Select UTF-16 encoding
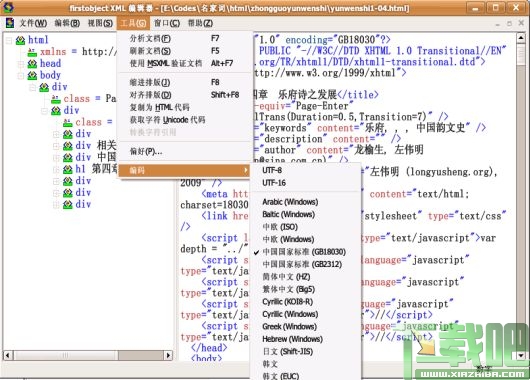 (x=306, y=183)
